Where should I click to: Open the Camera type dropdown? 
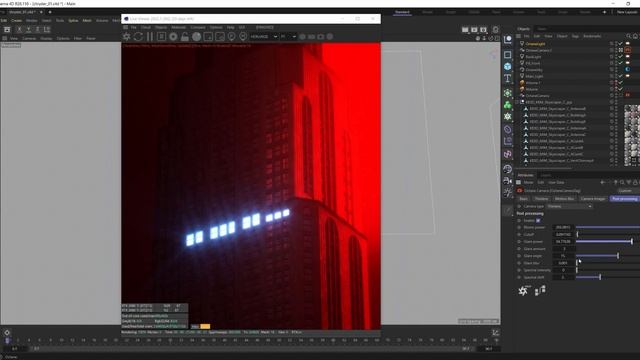[569, 207]
